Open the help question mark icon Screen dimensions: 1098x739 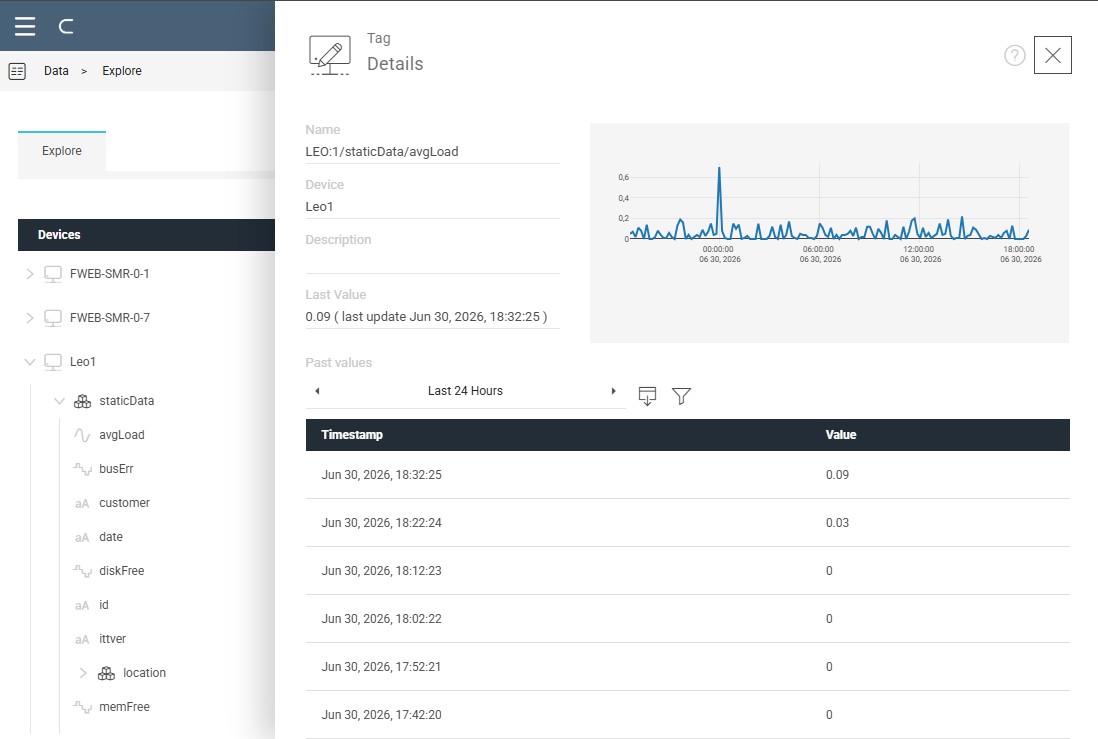coord(1015,55)
